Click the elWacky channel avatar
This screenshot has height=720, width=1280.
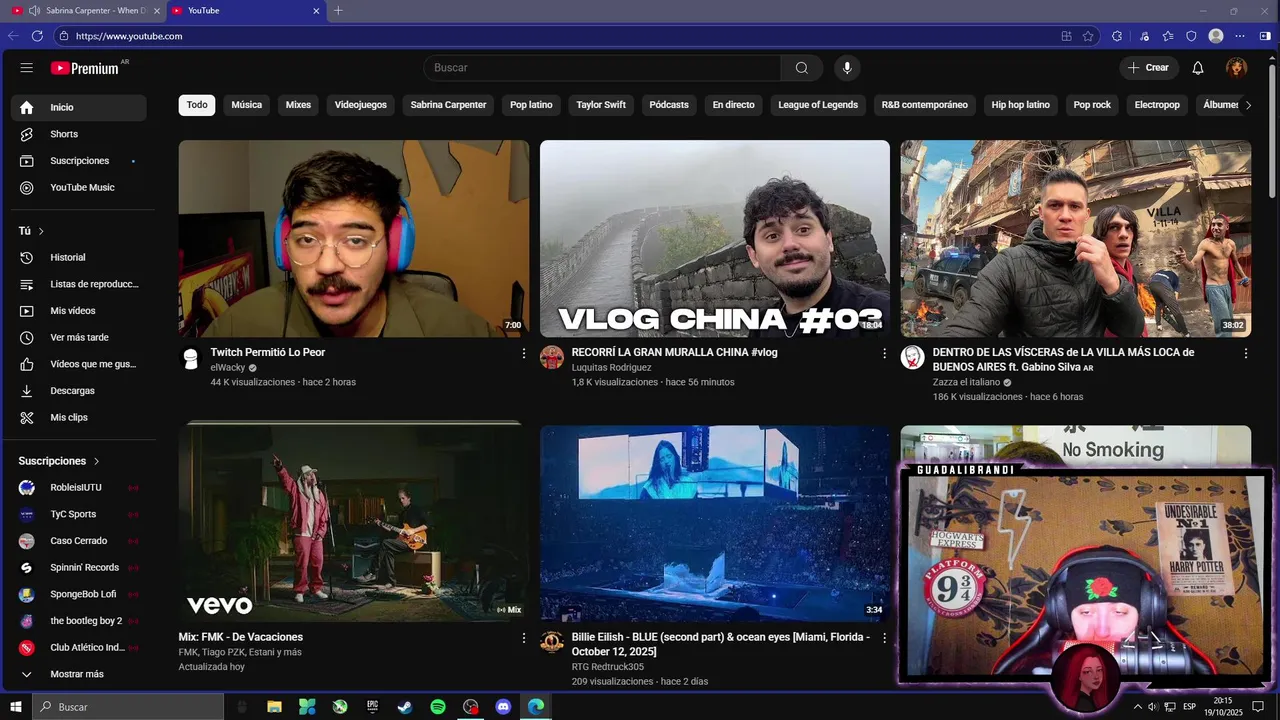[x=191, y=358]
